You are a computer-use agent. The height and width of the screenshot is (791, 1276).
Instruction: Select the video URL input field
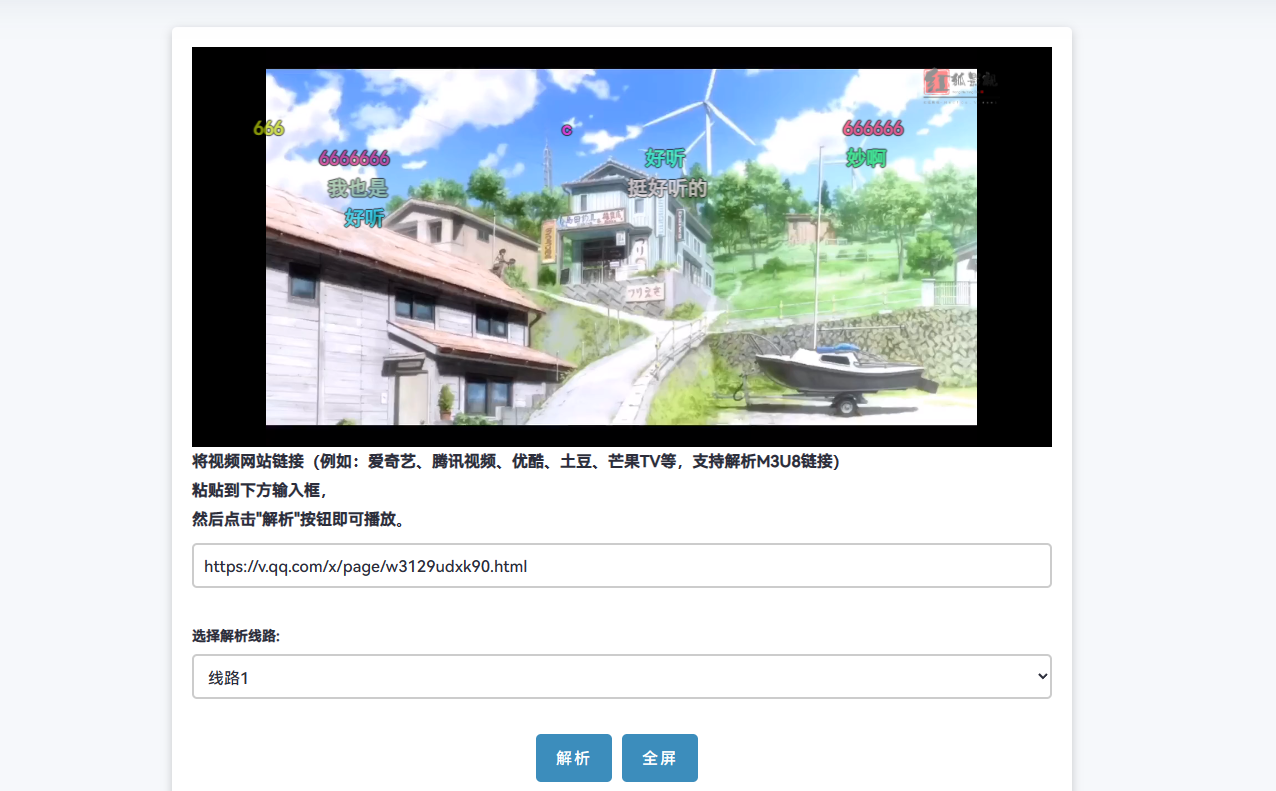tap(621, 565)
